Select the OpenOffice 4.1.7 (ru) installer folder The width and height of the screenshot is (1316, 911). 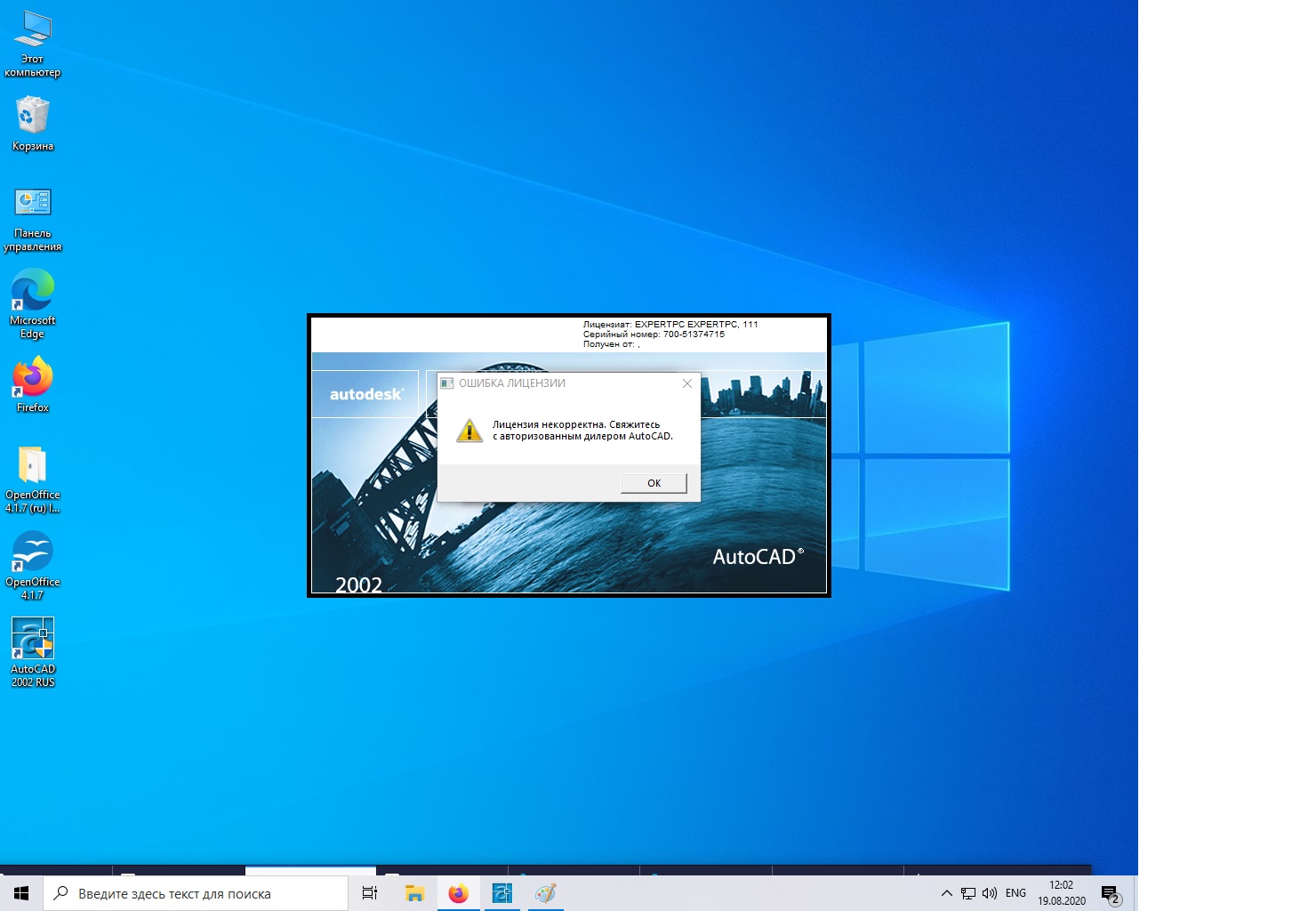[x=33, y=480]
